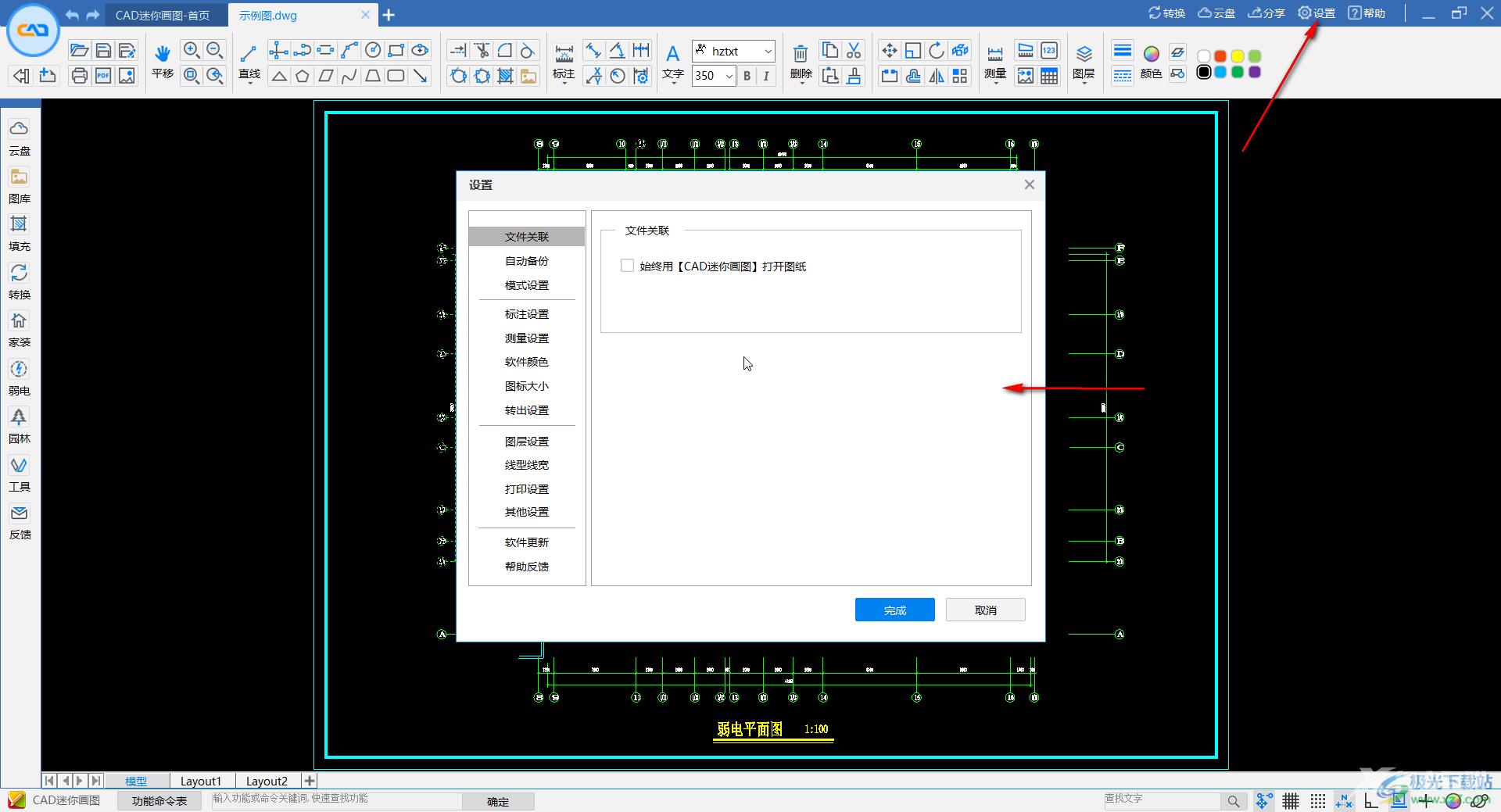Select the circle drawing tool
1501x812 pixels.
[x=373, y=51]
